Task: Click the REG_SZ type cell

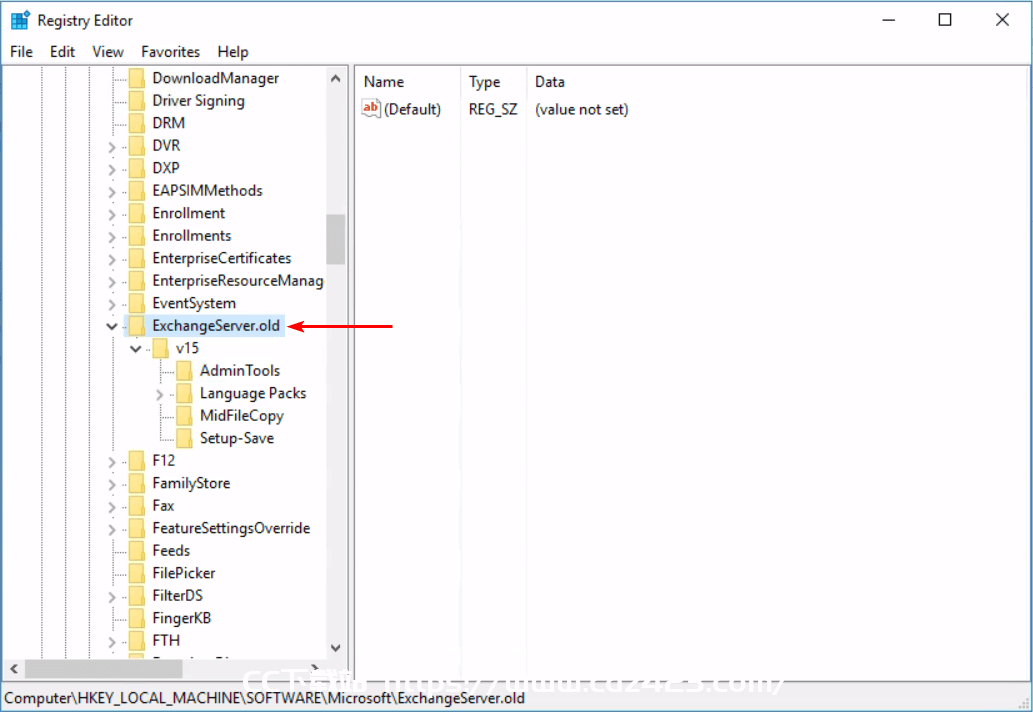Action: pyautogui.click(x=493, y=109)
